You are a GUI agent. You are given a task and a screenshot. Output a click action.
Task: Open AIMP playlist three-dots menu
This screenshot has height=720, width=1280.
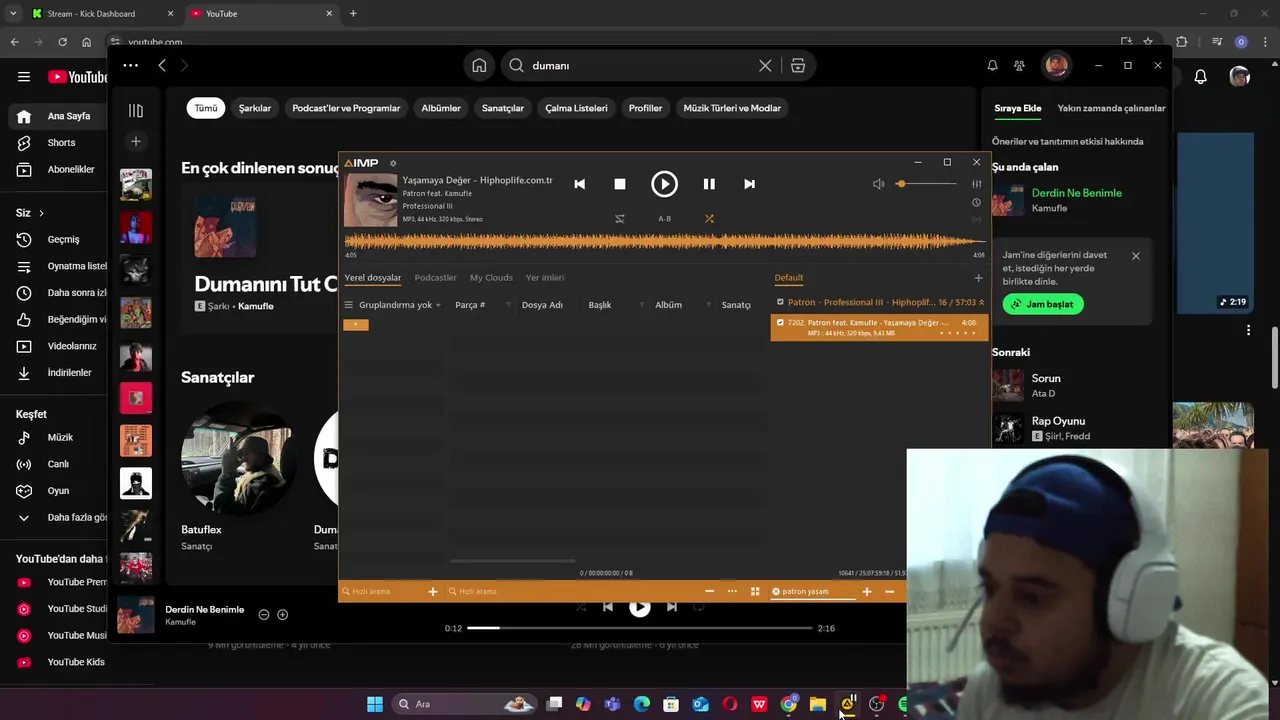tap(732, 591)
